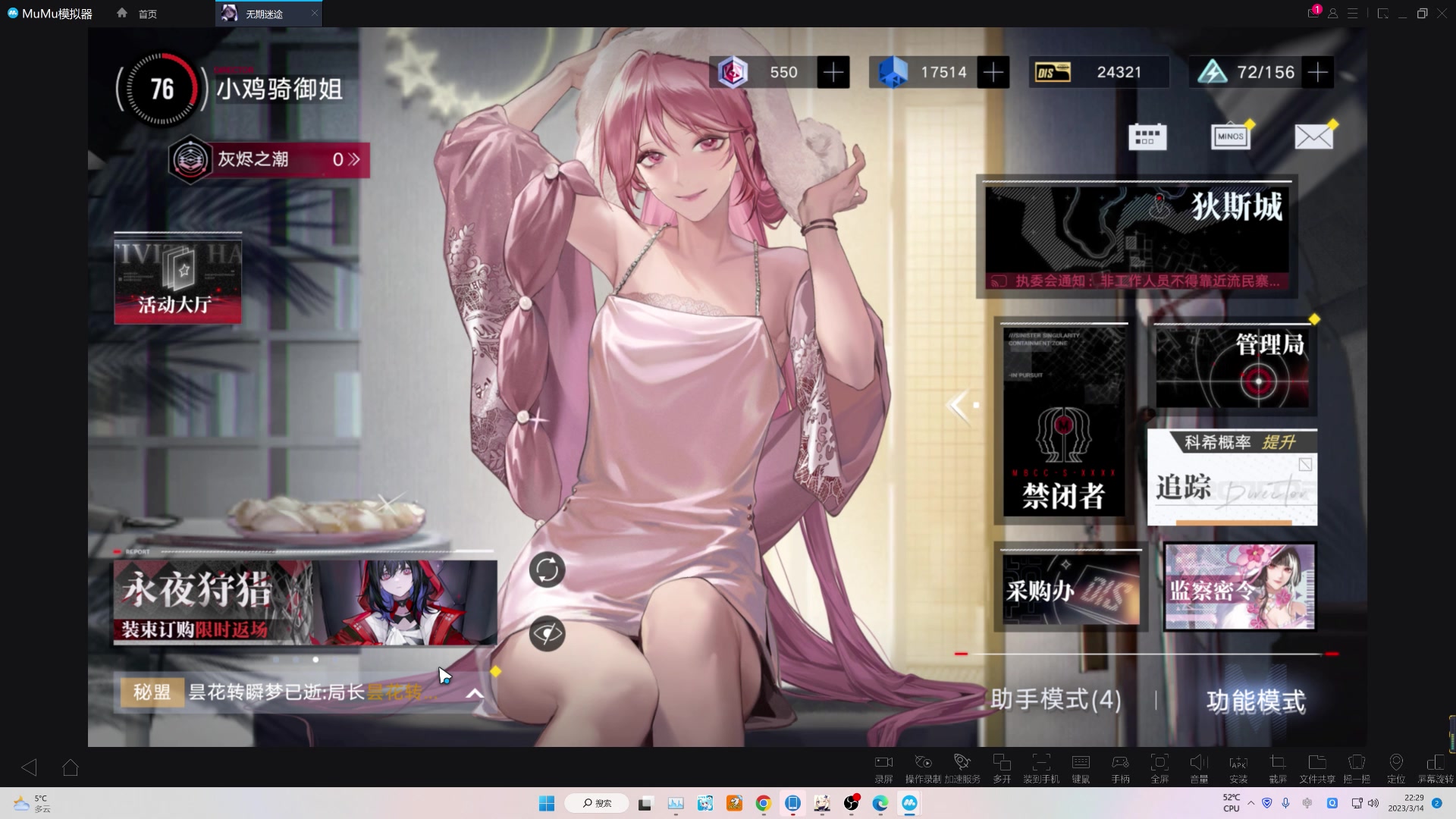This screenshot has width=1456, height=819.
Task: Switch to 功能模式 function mode
Action: click(x=1256, y=701)
